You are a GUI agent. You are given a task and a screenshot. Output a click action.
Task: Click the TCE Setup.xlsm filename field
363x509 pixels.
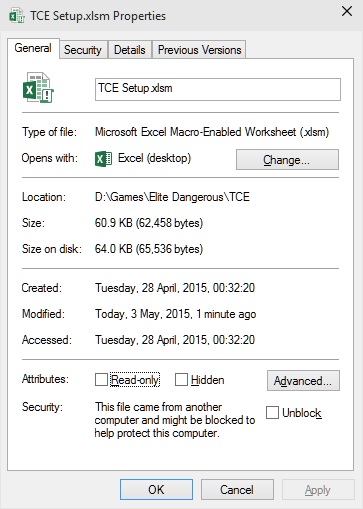(x=218, y=89)
